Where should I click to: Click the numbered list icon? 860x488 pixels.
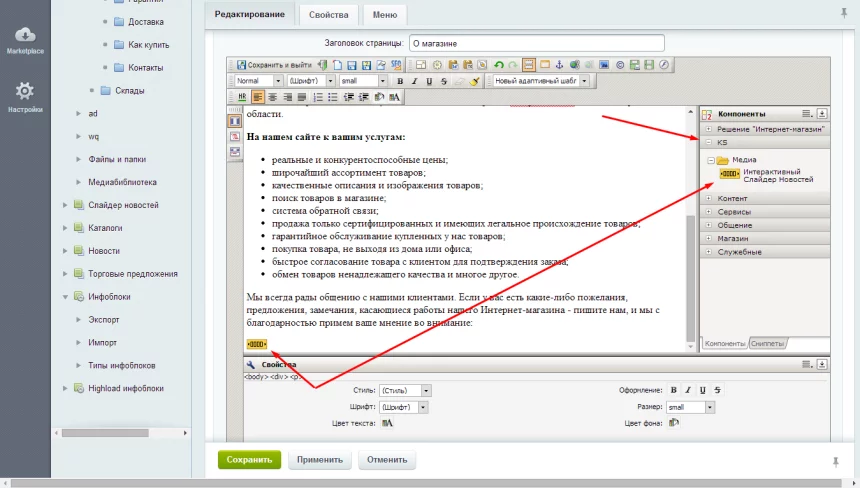tap(319, 97)
